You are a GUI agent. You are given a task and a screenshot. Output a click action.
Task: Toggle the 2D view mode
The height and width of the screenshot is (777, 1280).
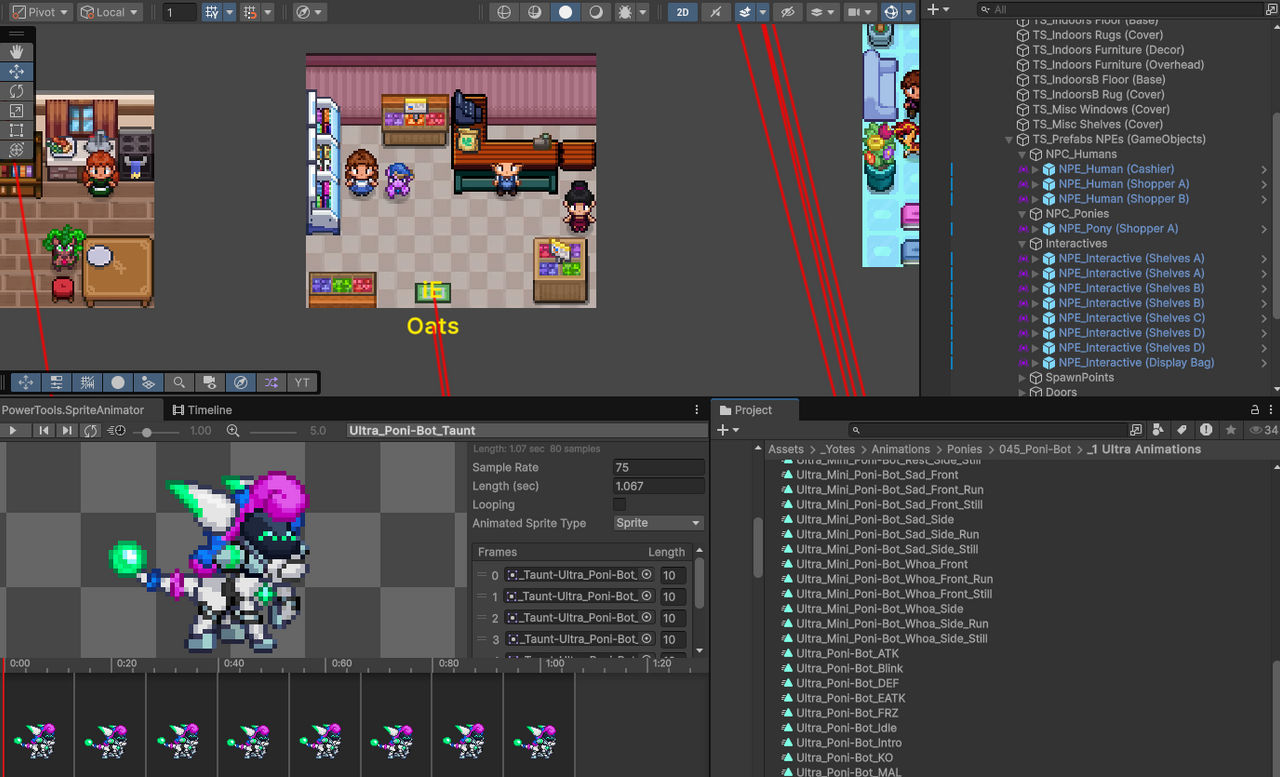coord(681,11)
